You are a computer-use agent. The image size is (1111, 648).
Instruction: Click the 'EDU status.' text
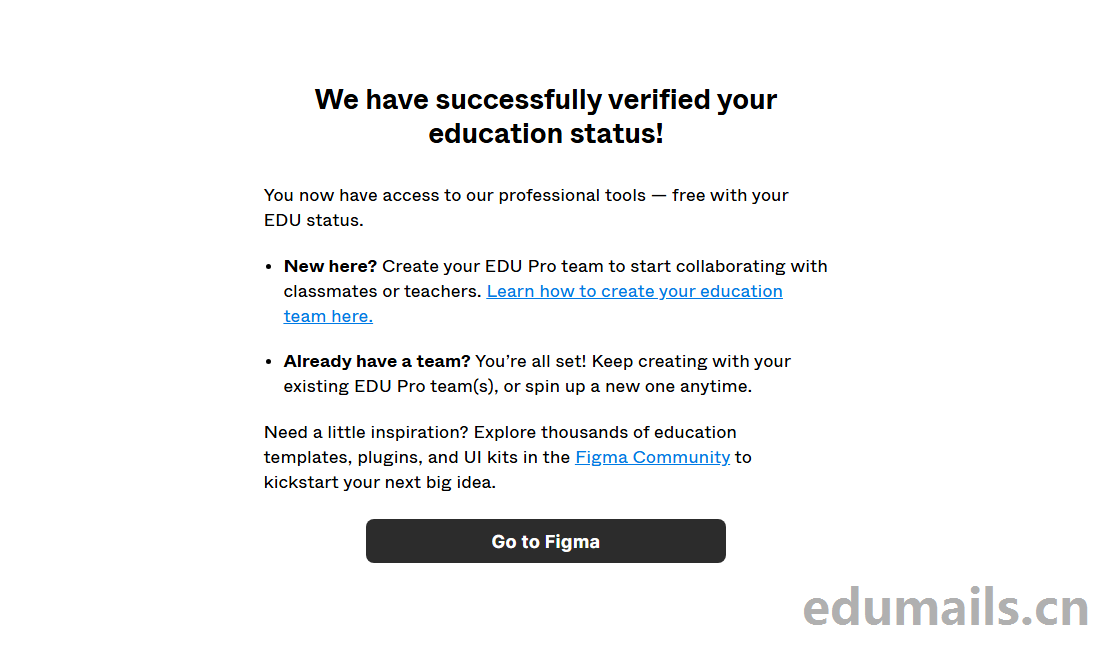click(313, 220)
